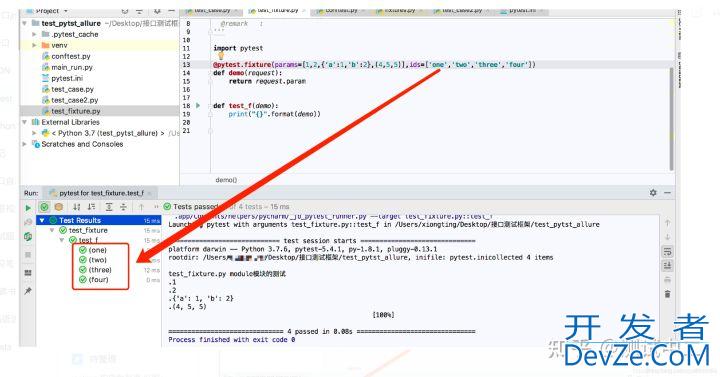Expand Scratches and Consoles

point(25,144)
